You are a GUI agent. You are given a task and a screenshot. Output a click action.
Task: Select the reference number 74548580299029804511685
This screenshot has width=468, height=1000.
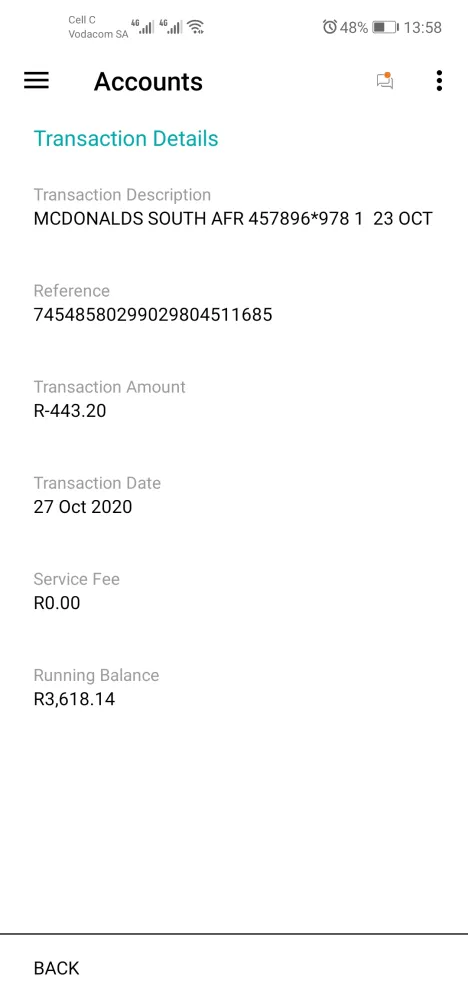pos(153,314)
